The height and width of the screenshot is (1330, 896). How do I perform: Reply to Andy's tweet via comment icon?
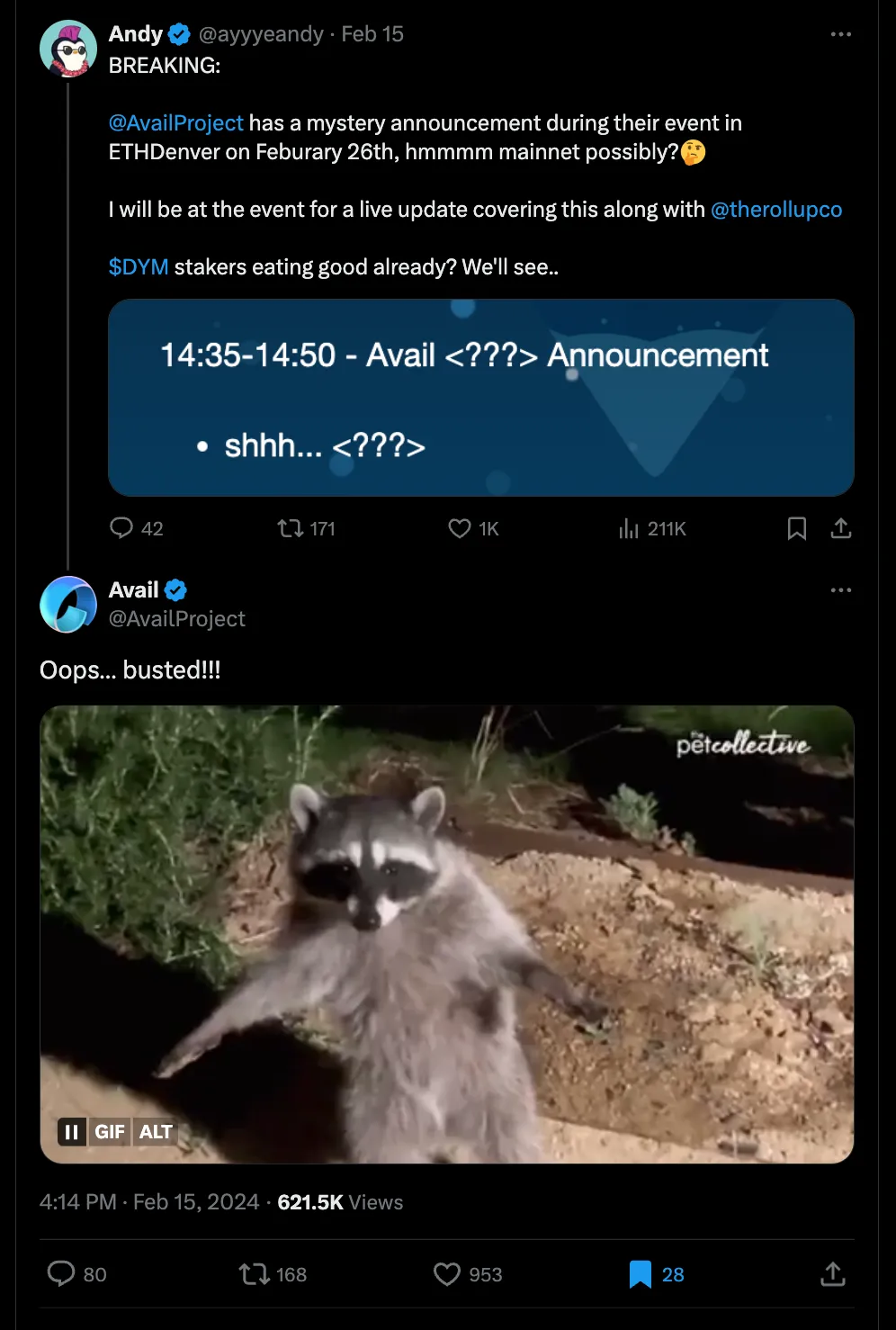coord(121,527)
